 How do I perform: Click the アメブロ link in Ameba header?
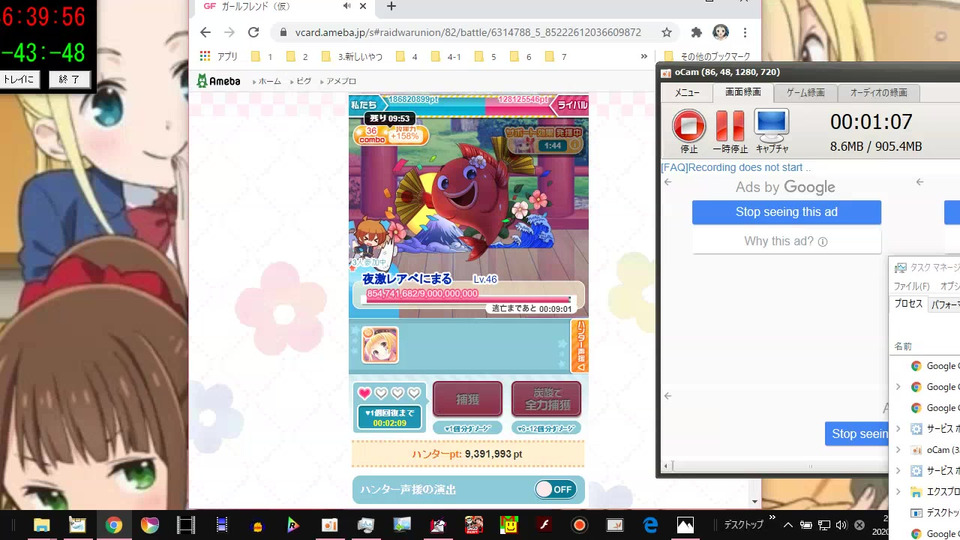(340, 81)
